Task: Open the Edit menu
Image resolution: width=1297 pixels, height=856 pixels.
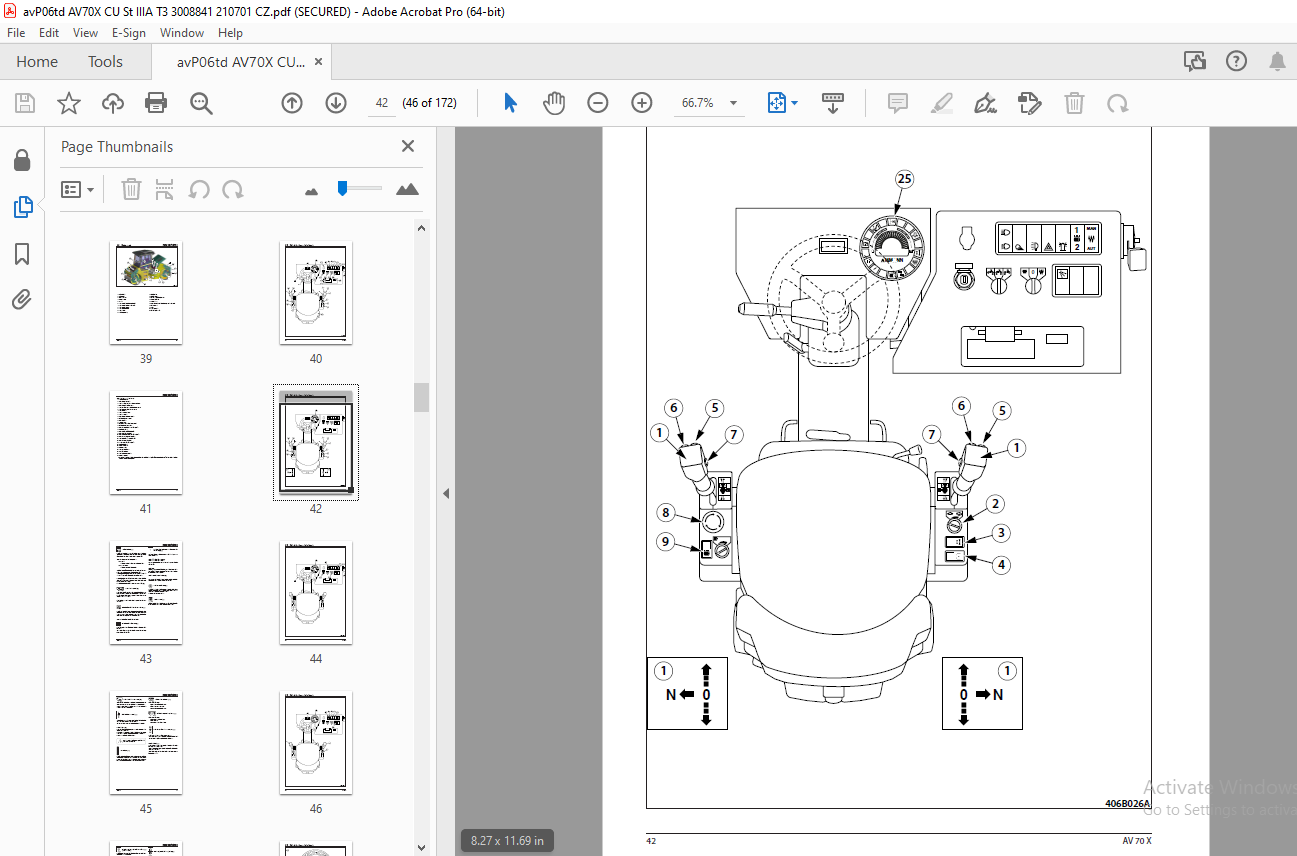Action: point(49,33)
